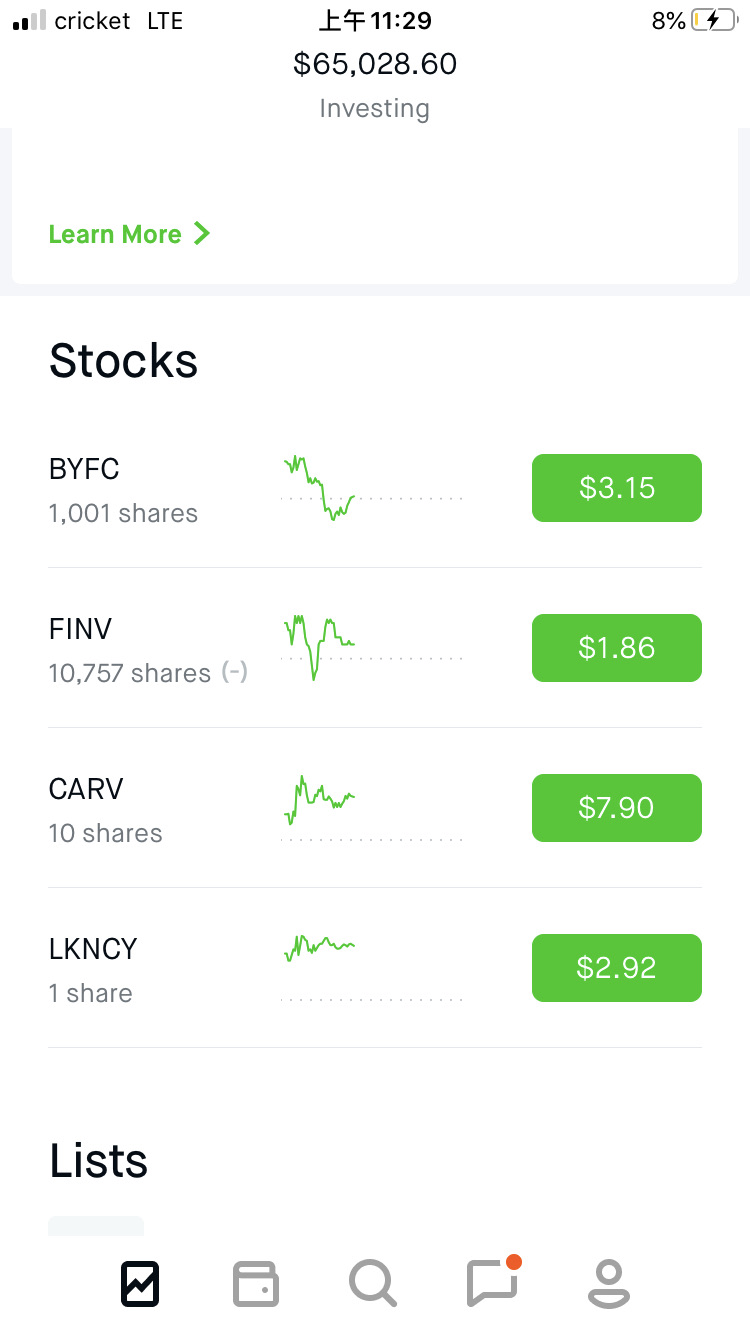Tap the Learn More link

tap(115, 234)
